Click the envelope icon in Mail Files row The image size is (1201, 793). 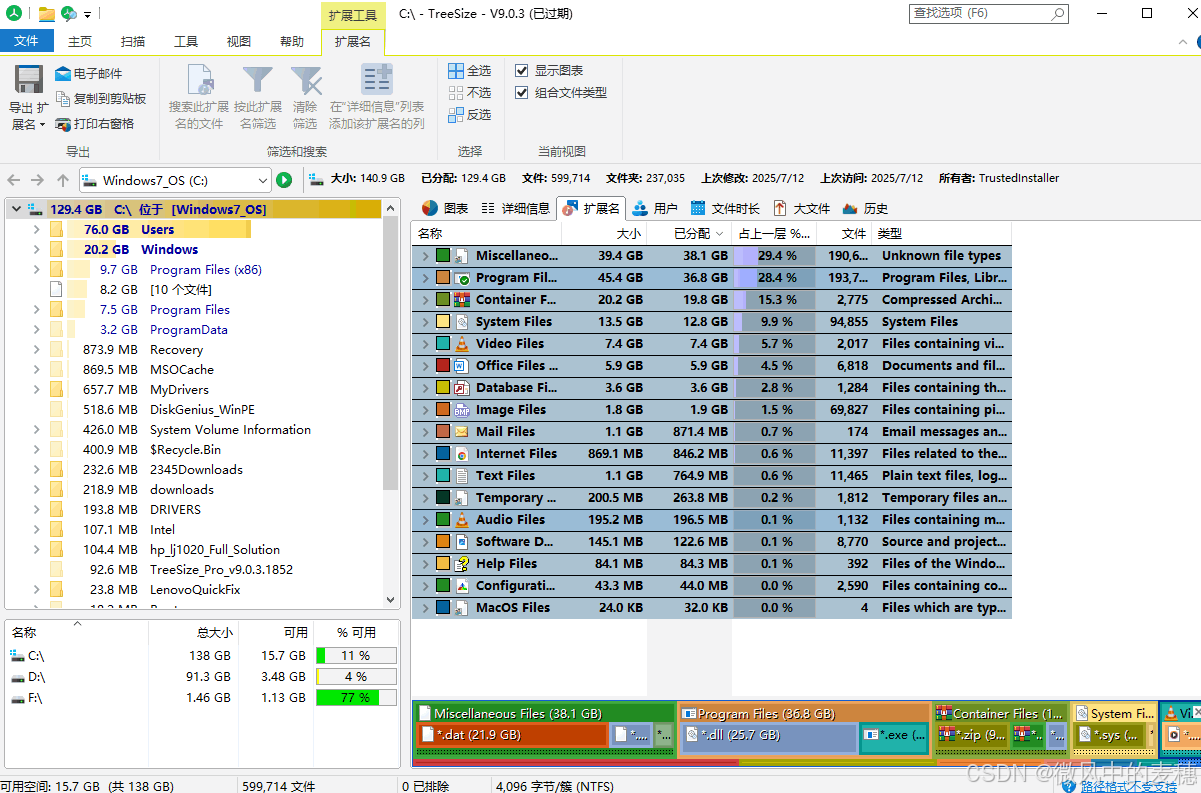click(x=461, y=431)
